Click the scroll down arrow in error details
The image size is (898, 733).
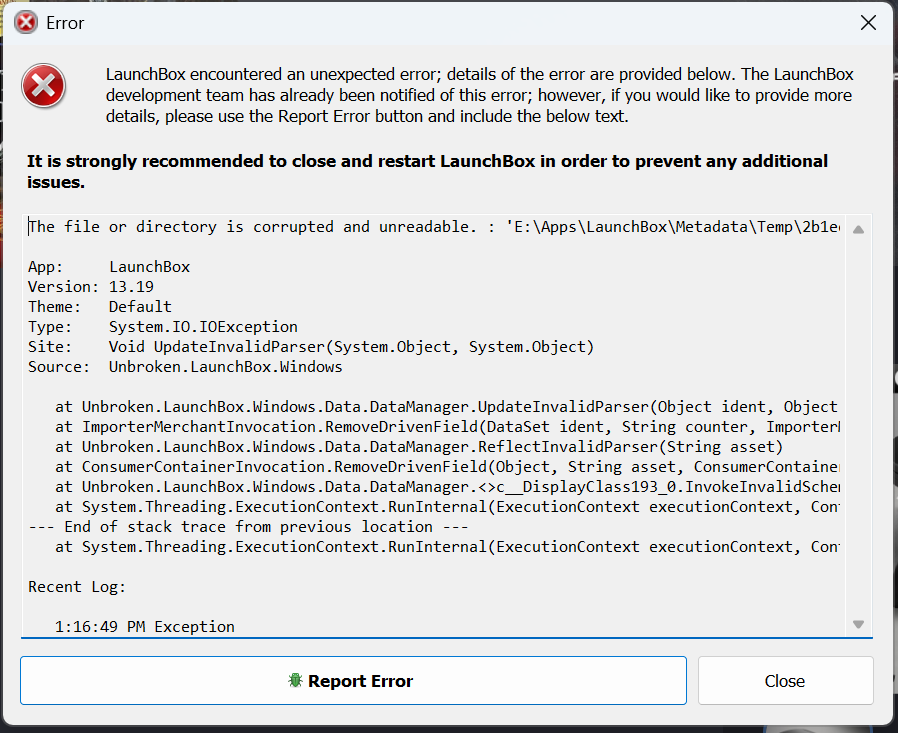(858, 624)
